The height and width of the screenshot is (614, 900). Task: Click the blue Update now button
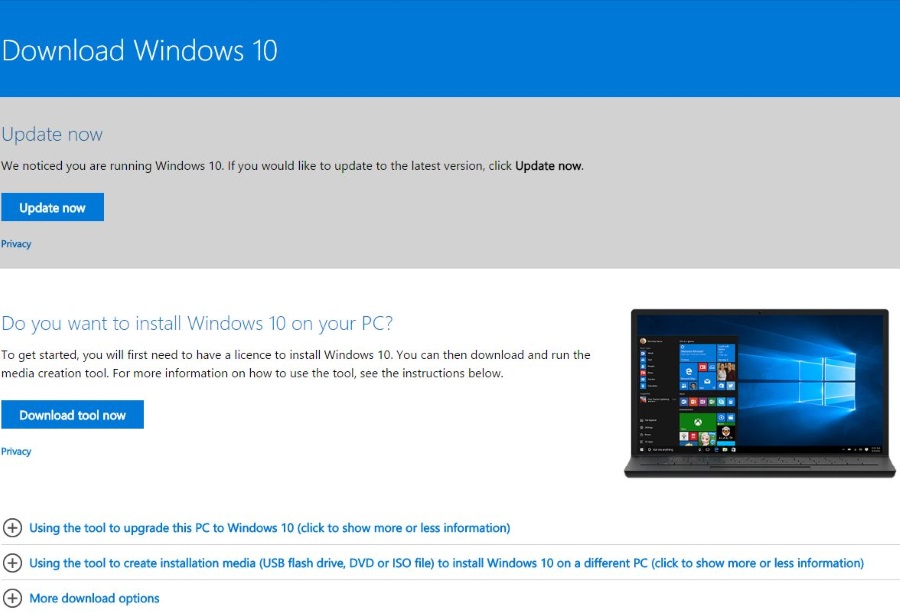pos(52,207)
